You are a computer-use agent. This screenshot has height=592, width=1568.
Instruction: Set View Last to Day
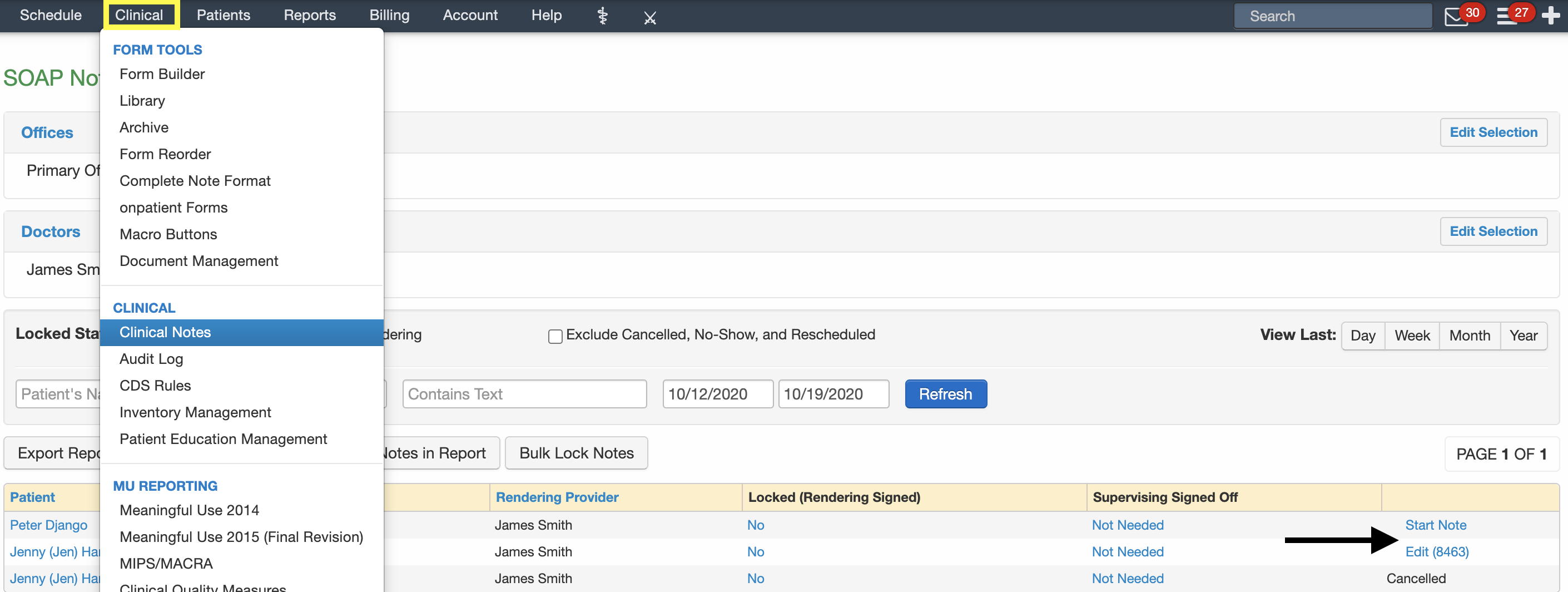1362,336
